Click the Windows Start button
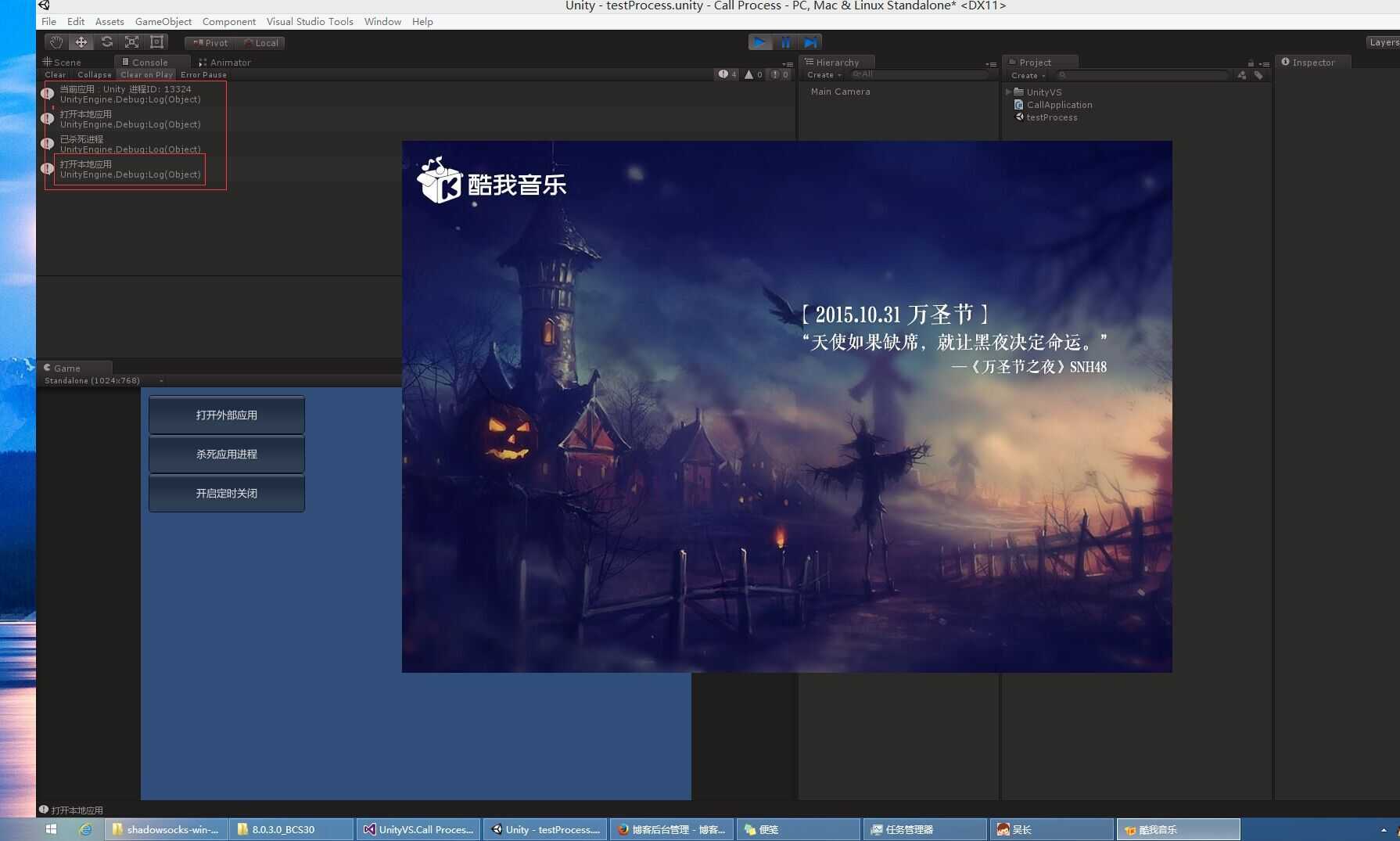The width and height of the screenshot is (1400, 841). tap(51, 829)
